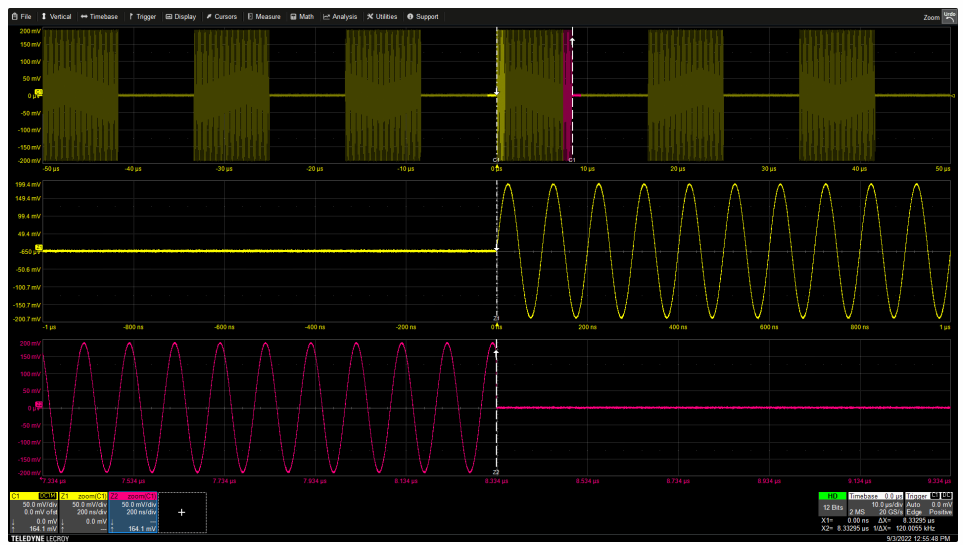Viewport: 963px width, 545px height.
Task: Add a new trace with plus box
Action: pyautogui.click(x=182, y=512)
